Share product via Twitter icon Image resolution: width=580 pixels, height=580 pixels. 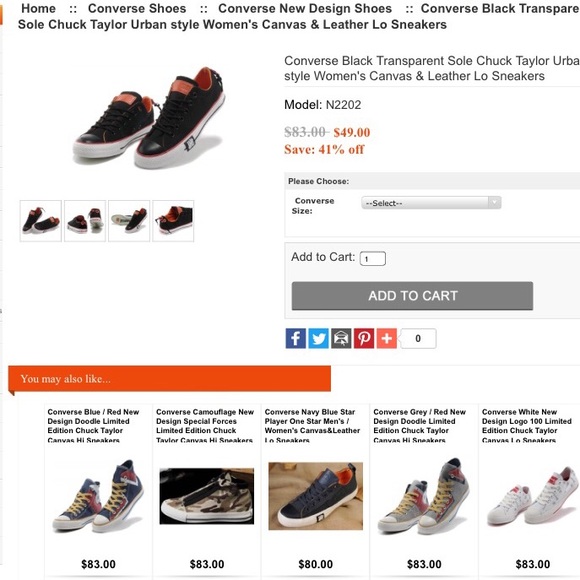pyautogui.click(x=318, y=338)
